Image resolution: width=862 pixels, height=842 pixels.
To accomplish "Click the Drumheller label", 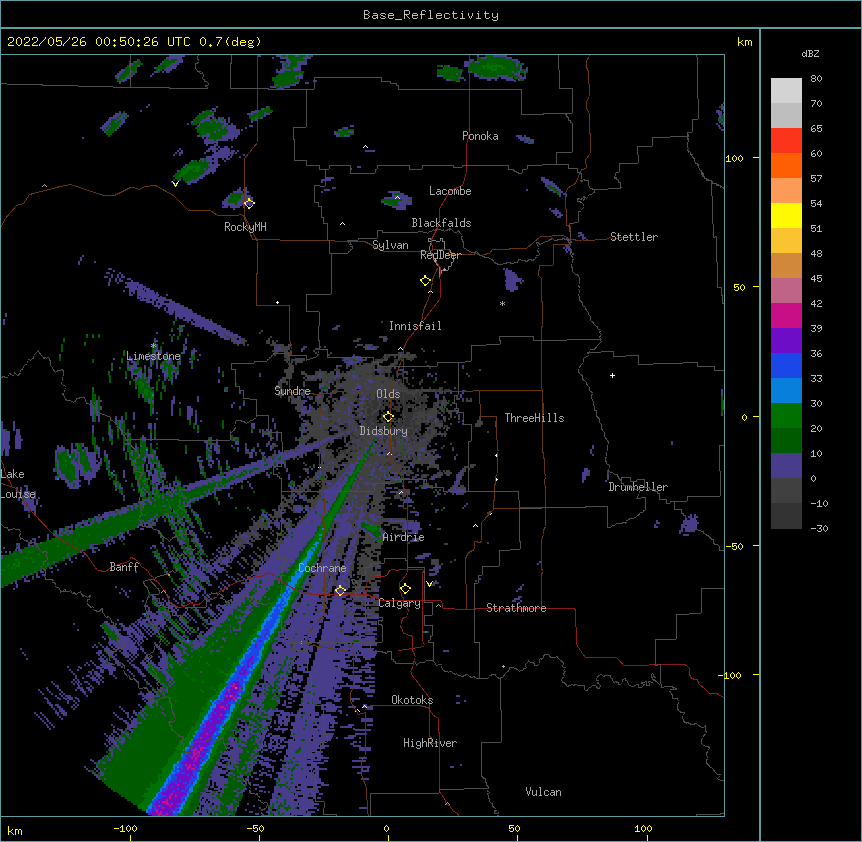I will pos(638,487).
